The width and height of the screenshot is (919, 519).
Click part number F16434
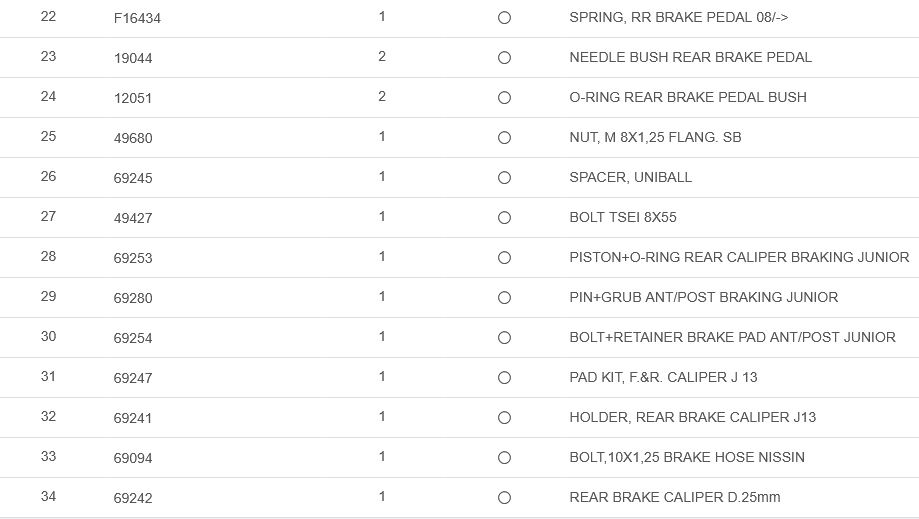(x=137, y=18)
